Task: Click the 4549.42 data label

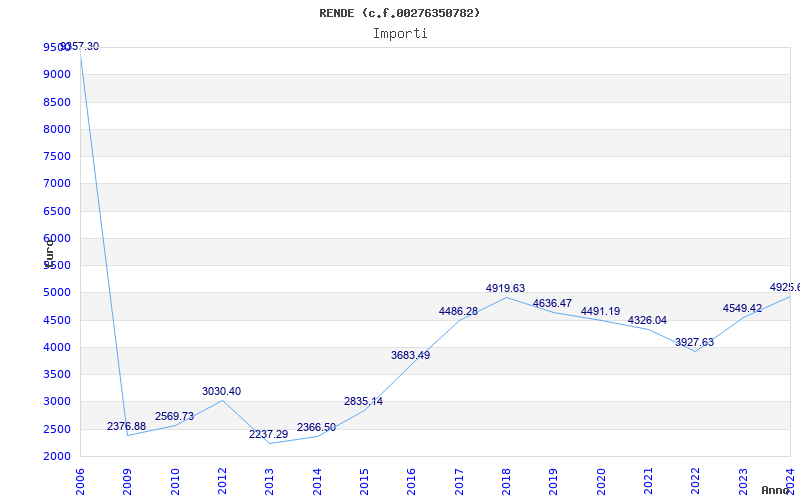Action: (742, 309)
